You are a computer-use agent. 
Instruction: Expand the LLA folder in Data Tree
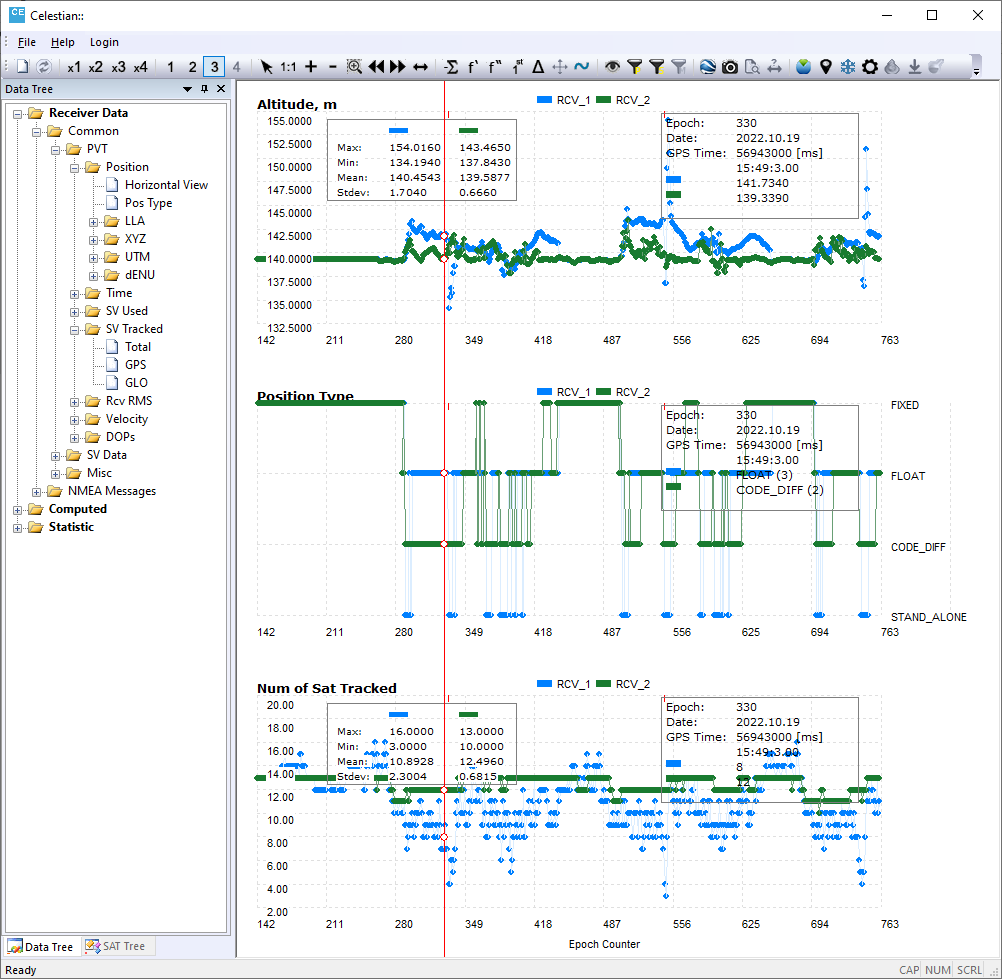[93, 221]
